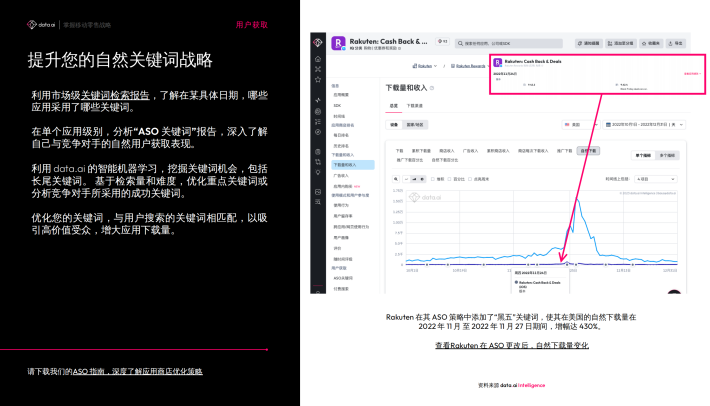Click the 导出 export button
Image resolution: width=710 pixels, height=406 pixels.
click(676, 43)
